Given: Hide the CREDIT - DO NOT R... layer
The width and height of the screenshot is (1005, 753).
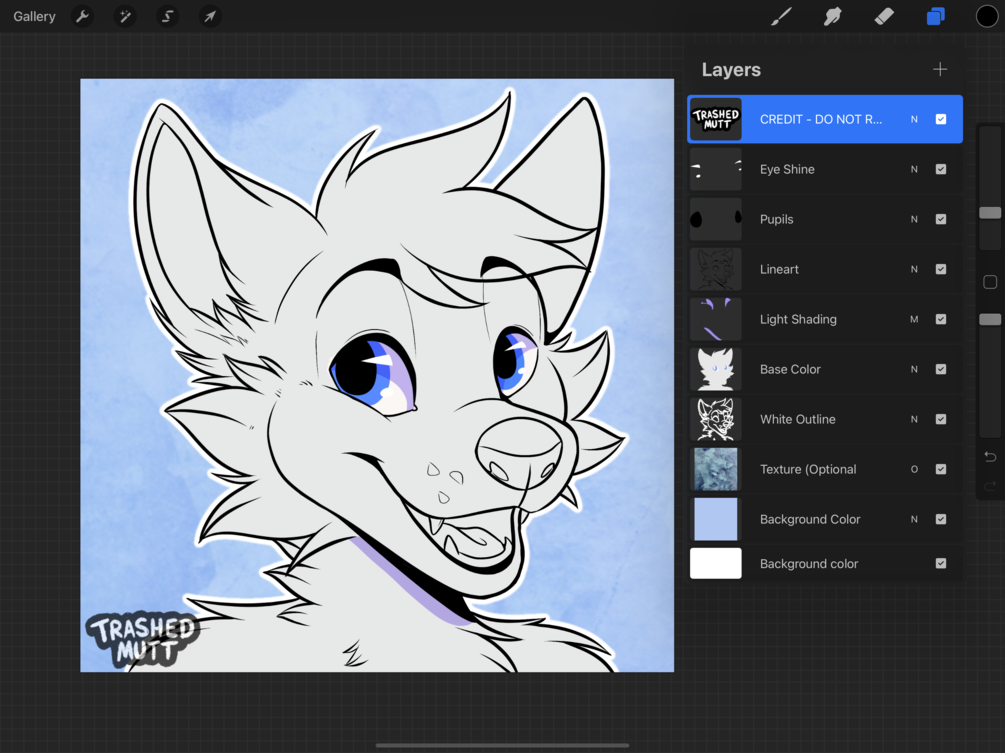Looking at the screenshot, I should [x=940, y=119].
